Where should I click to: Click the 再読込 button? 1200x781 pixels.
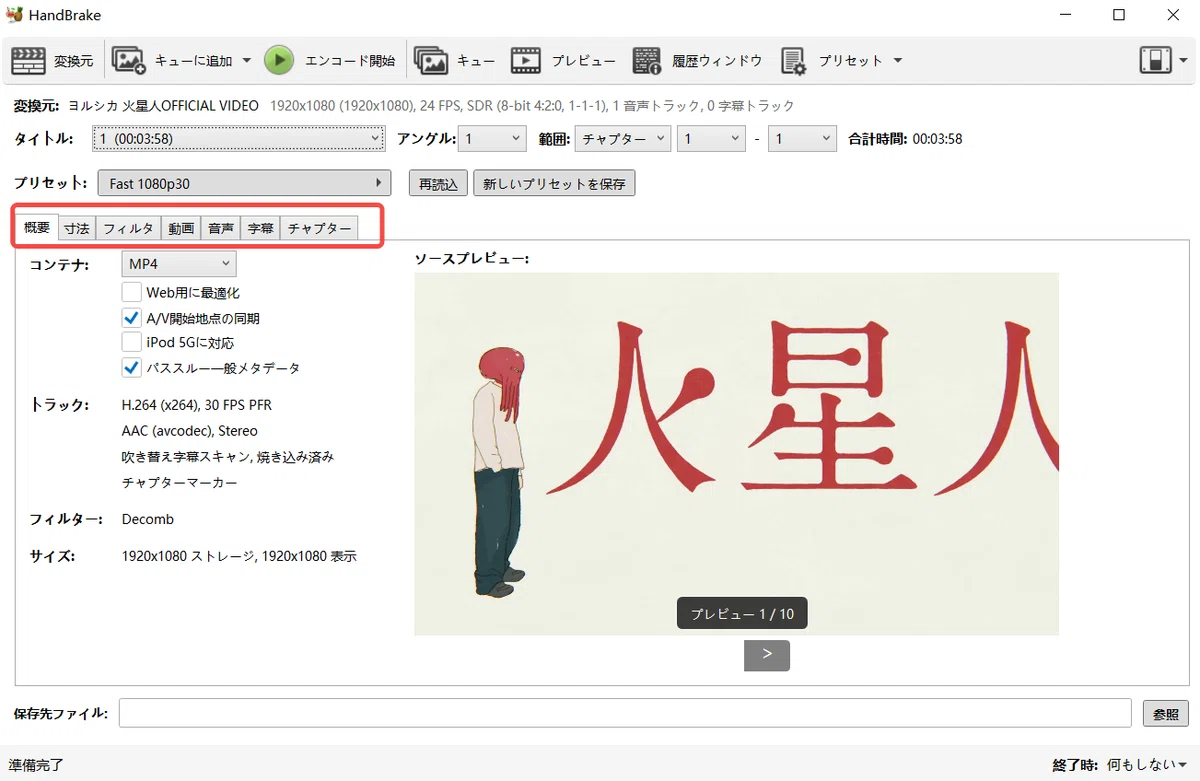[x=438, y=184]
